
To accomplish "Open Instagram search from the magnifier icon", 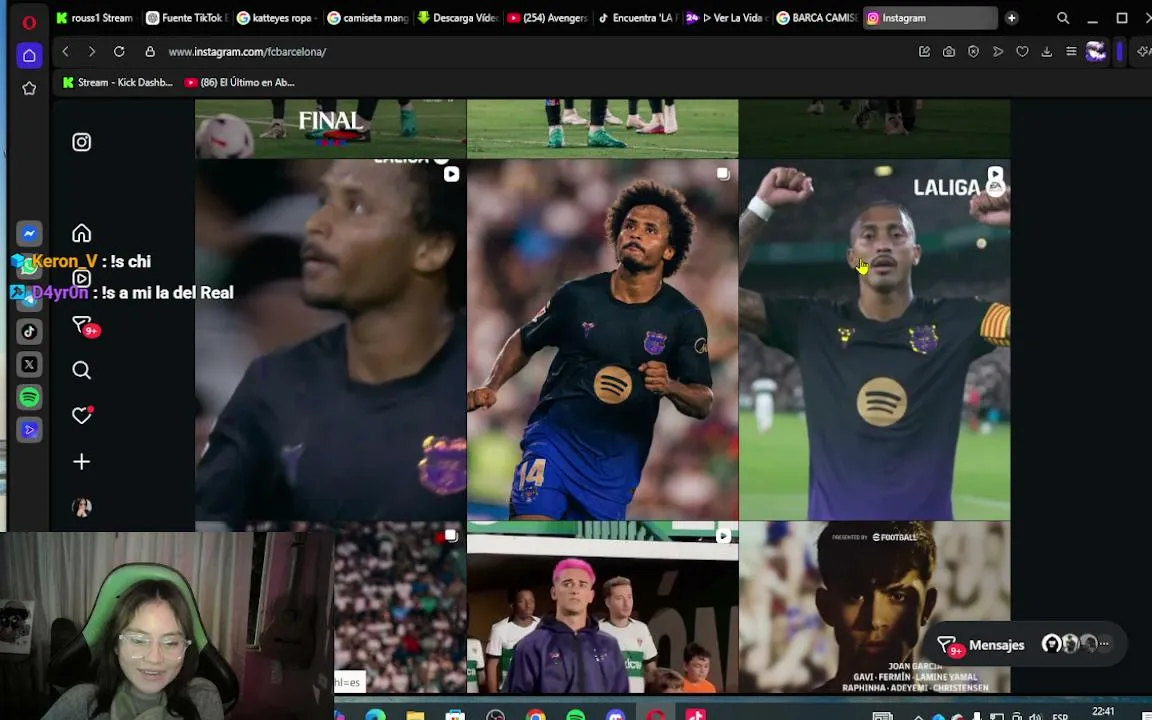I will [x=82, y=370].
